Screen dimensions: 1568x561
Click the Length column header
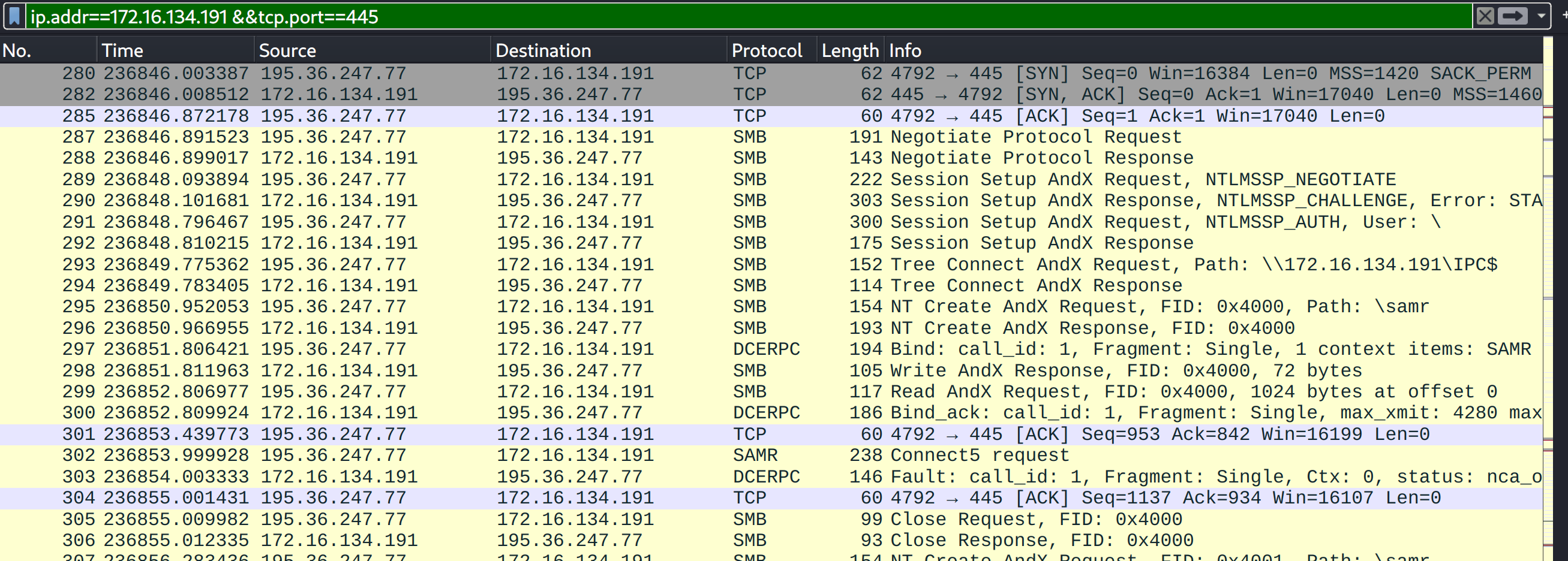[x=851, y=50]
